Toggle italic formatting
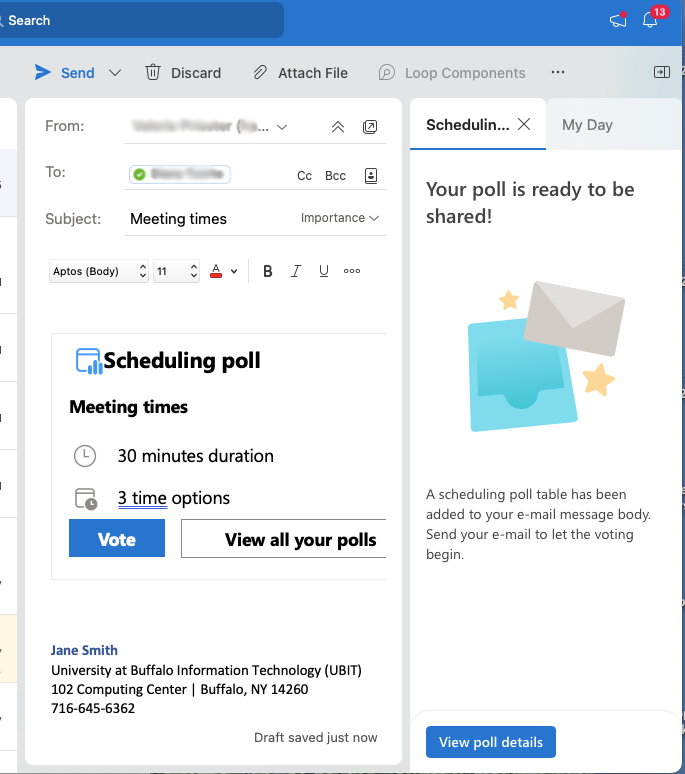Image resolution: width=685 pixels, height=774 pixels. click(x=295, y=271)
